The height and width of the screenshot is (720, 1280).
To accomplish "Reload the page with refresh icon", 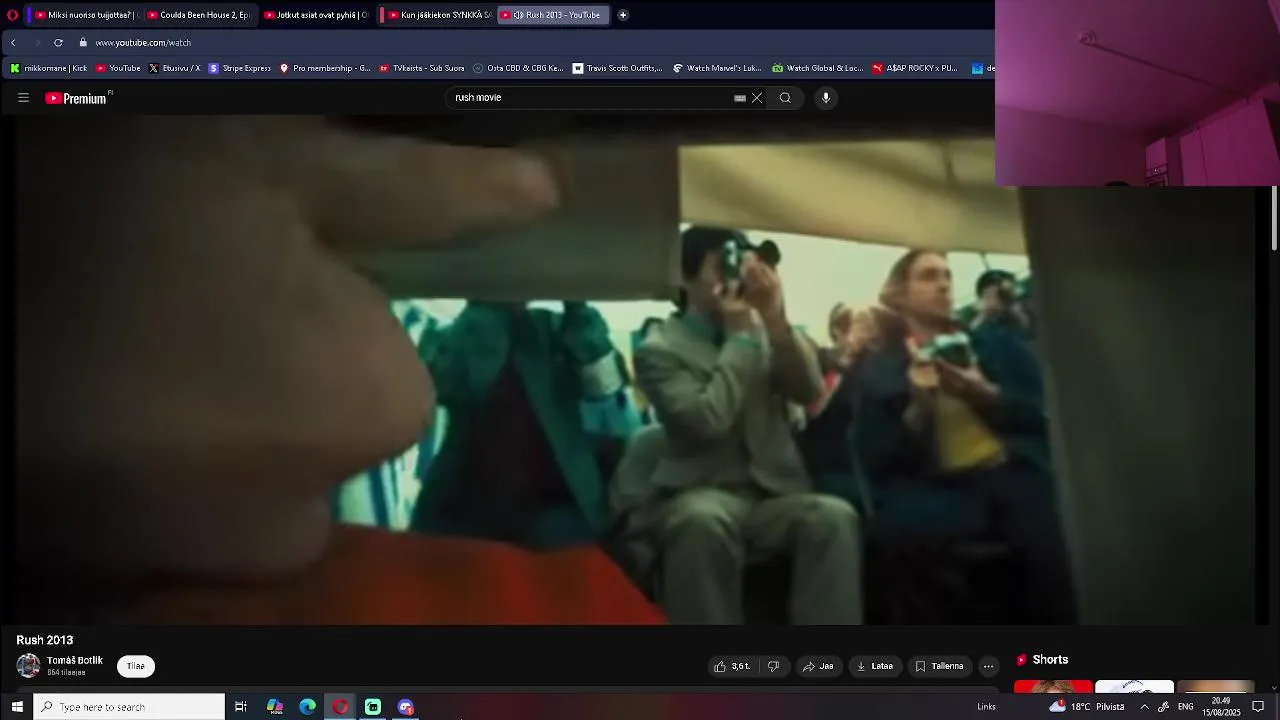I will 58,43.
